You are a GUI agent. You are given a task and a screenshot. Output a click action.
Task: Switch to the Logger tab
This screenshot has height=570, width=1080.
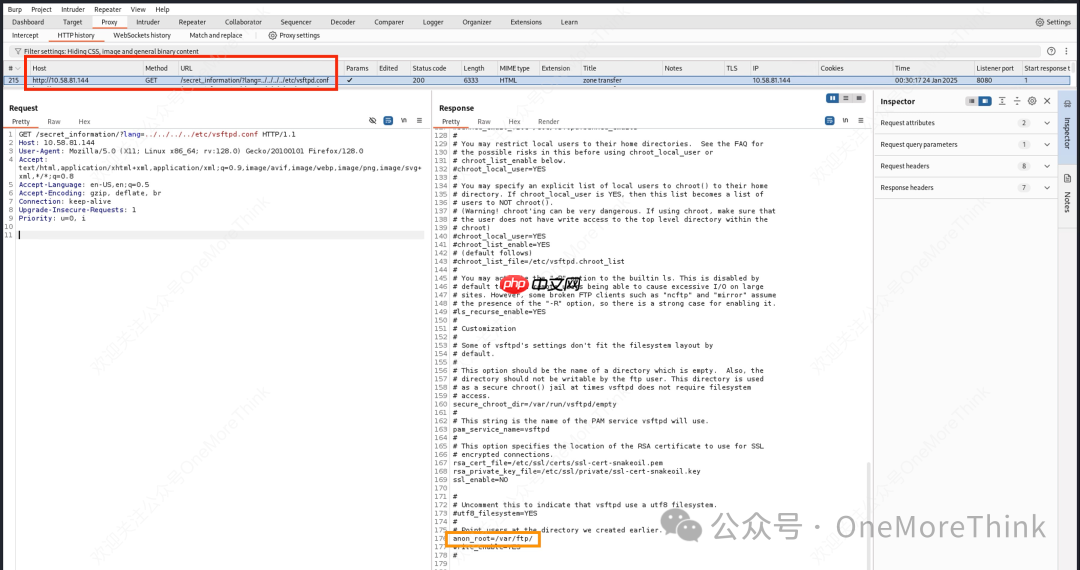(x=433, y=22)
